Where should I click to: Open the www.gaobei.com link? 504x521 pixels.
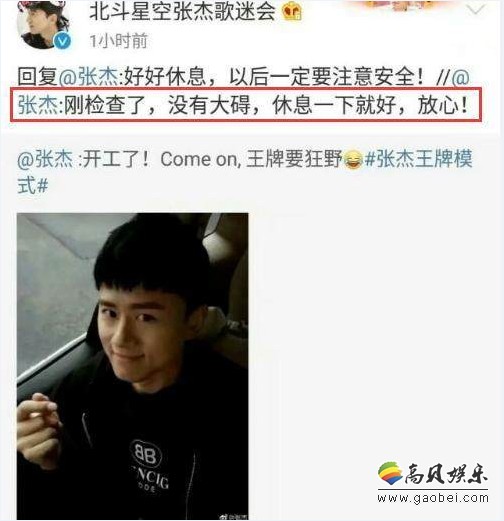click(x=433, y=498)
